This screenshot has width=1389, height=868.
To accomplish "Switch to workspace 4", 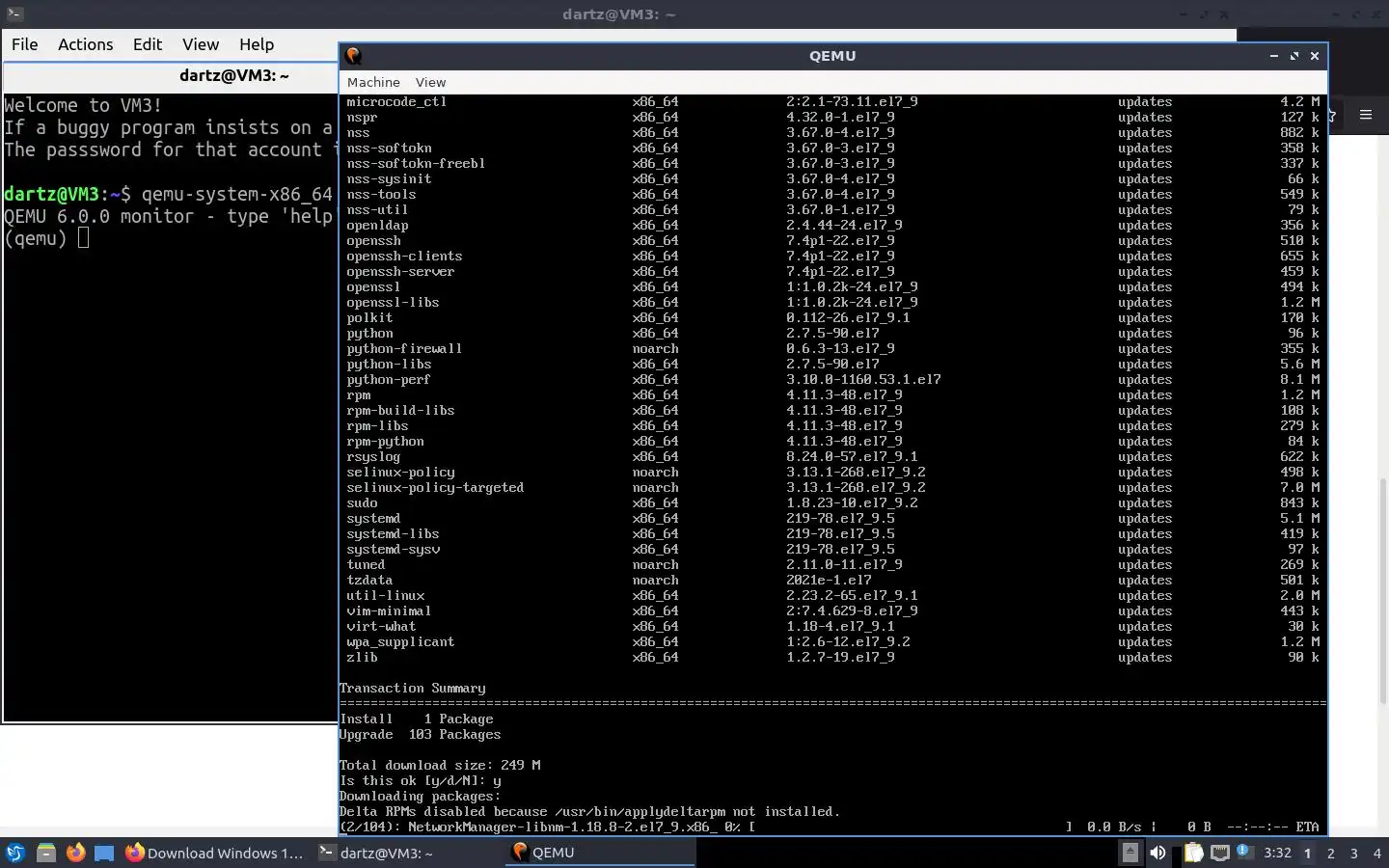I will click(1376, 853).
